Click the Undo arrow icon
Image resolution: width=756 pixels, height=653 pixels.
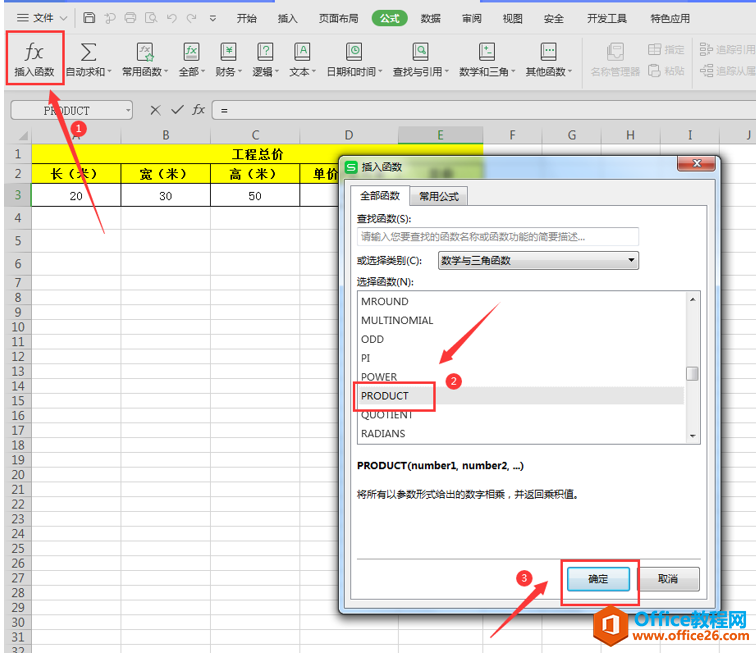pyautogui.click(x=172, y=18)
